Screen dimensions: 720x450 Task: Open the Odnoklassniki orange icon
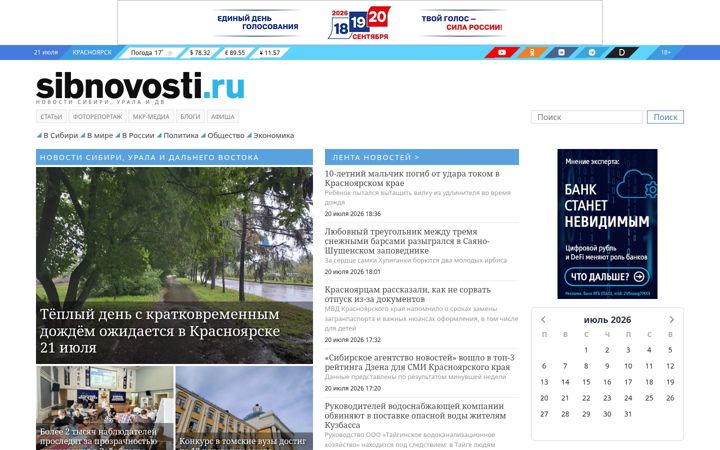pyautogui.click(x=532, y=52)
